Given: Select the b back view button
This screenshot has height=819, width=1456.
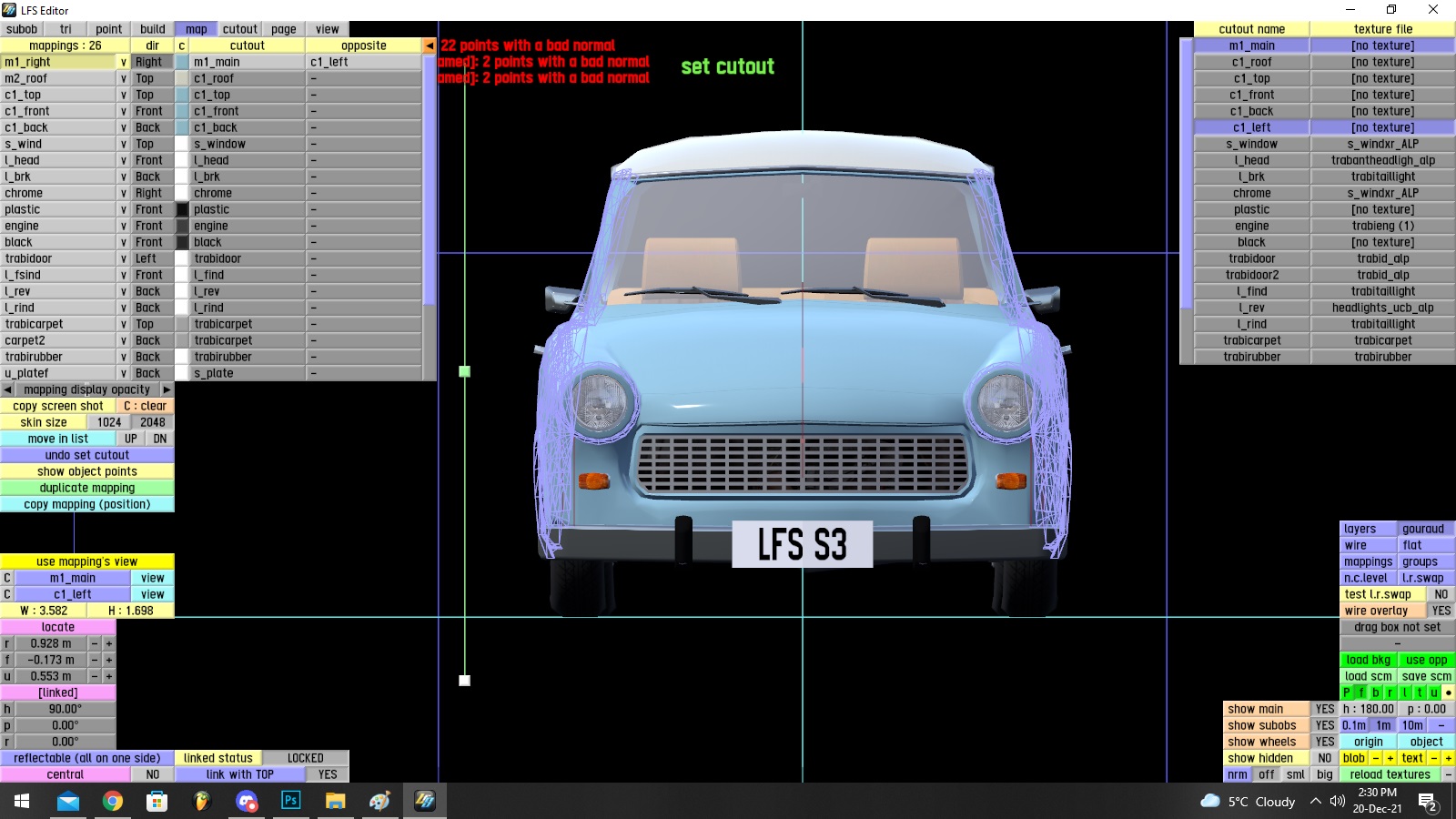Looking at the screenshot, I should (1376, 693).
